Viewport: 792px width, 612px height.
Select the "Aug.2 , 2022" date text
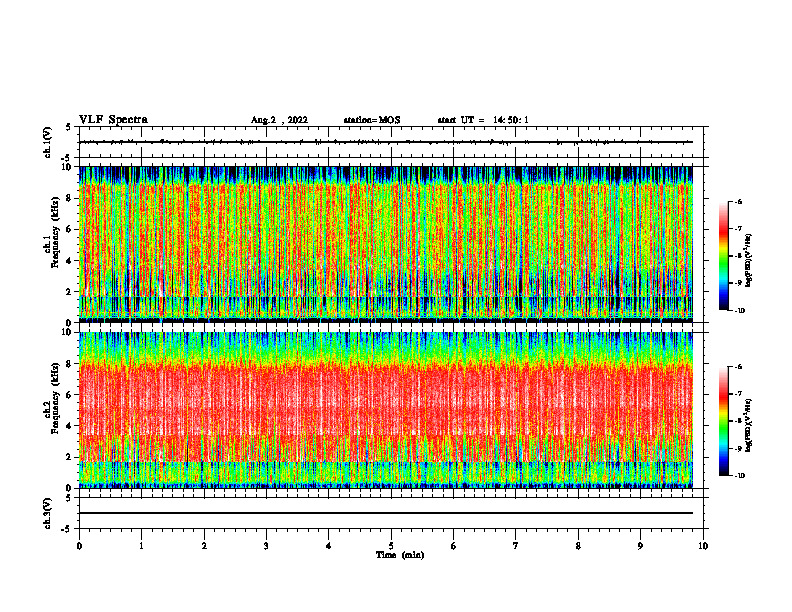point(279,120)
